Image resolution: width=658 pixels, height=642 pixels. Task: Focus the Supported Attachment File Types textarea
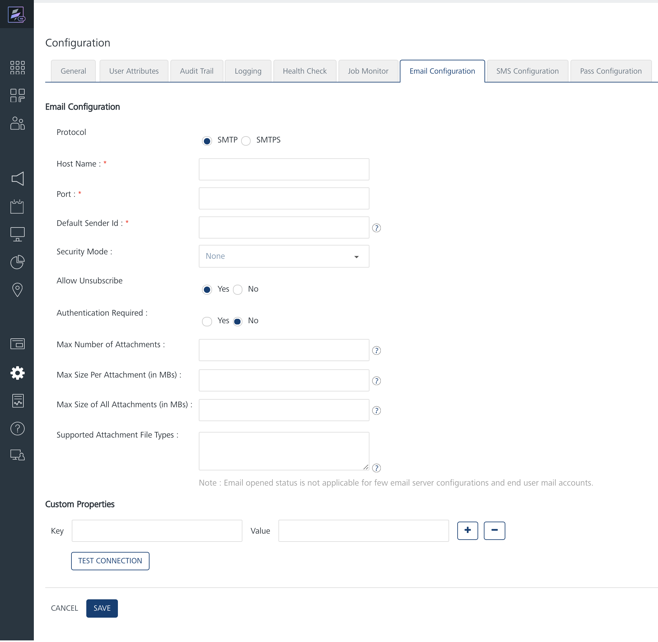[x=284, y=451]
